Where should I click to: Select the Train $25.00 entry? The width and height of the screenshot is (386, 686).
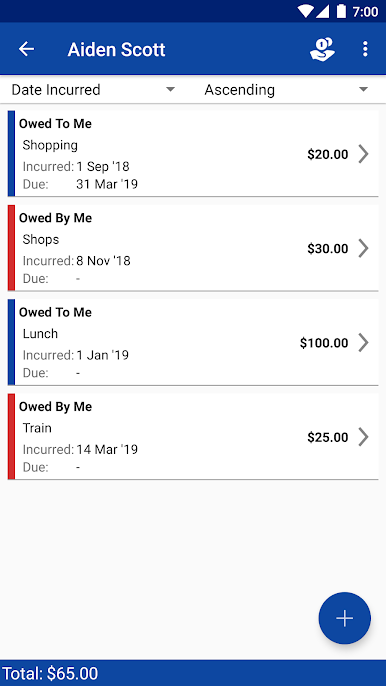193,437
